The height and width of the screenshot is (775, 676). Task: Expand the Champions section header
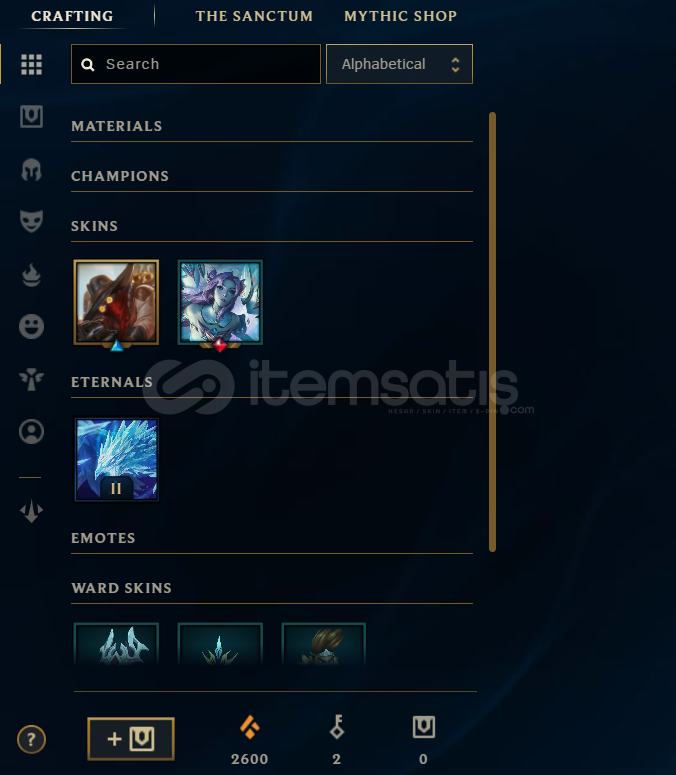272,176
